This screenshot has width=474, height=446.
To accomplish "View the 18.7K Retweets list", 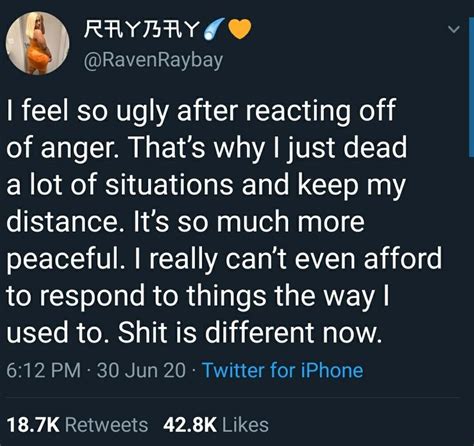I will [77, 425].
